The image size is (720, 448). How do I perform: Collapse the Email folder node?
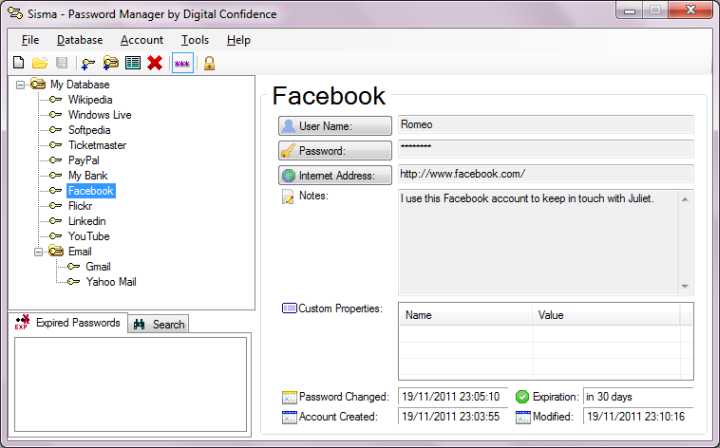[x=38, y=252]
